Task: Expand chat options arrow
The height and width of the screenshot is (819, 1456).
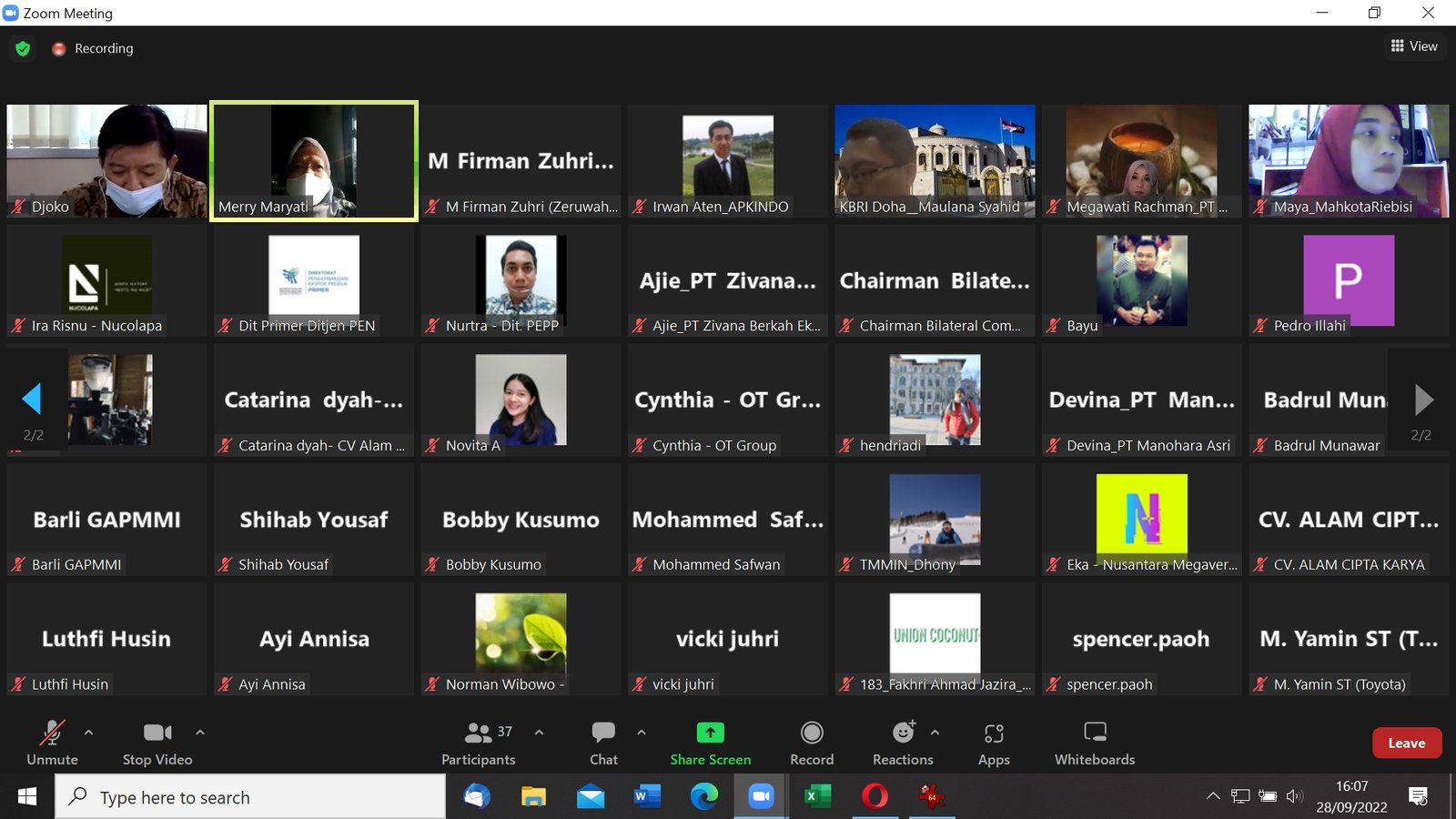Action: click(x=642, y=732)
